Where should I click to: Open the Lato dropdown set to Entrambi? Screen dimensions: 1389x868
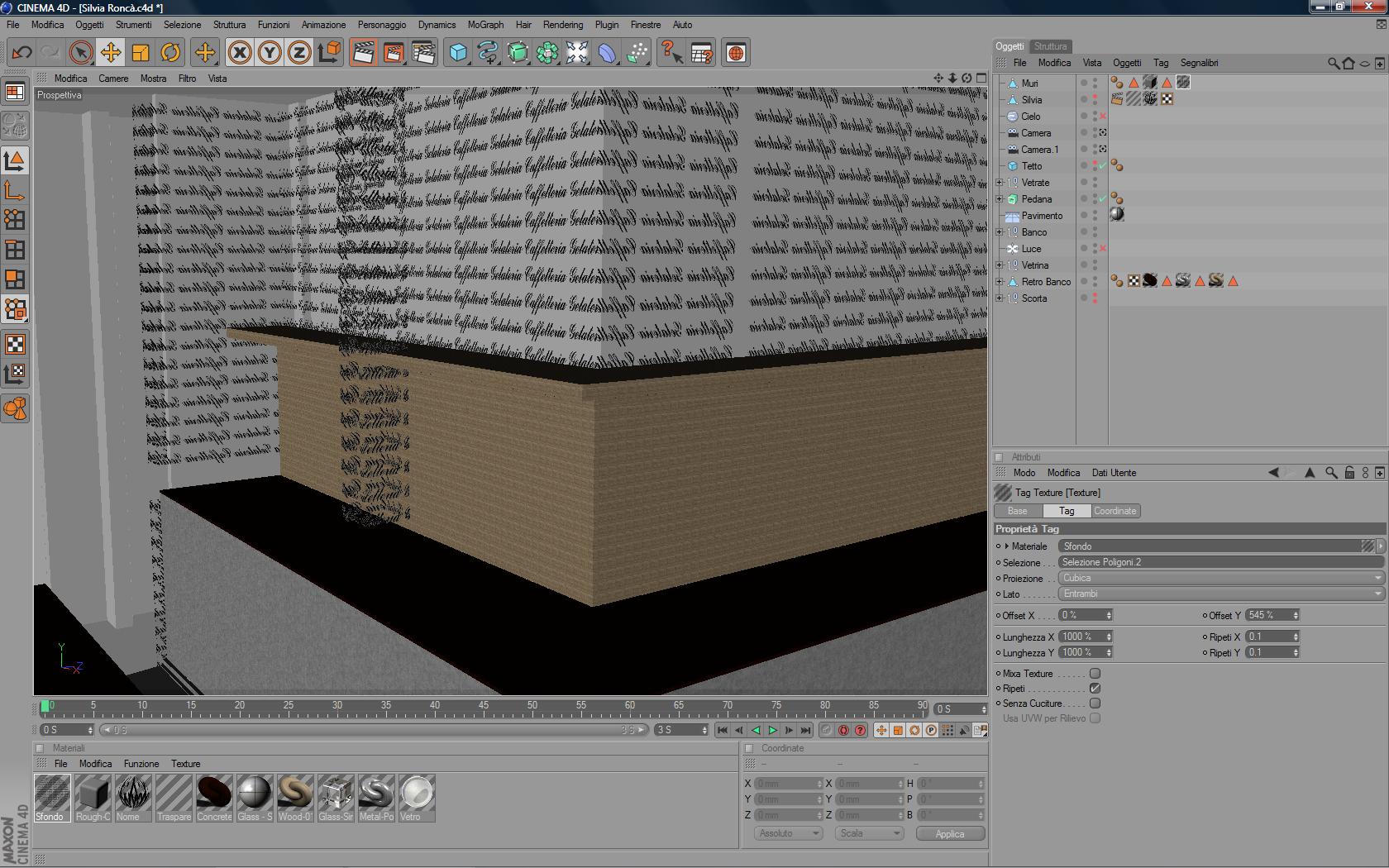point(1222,594)
